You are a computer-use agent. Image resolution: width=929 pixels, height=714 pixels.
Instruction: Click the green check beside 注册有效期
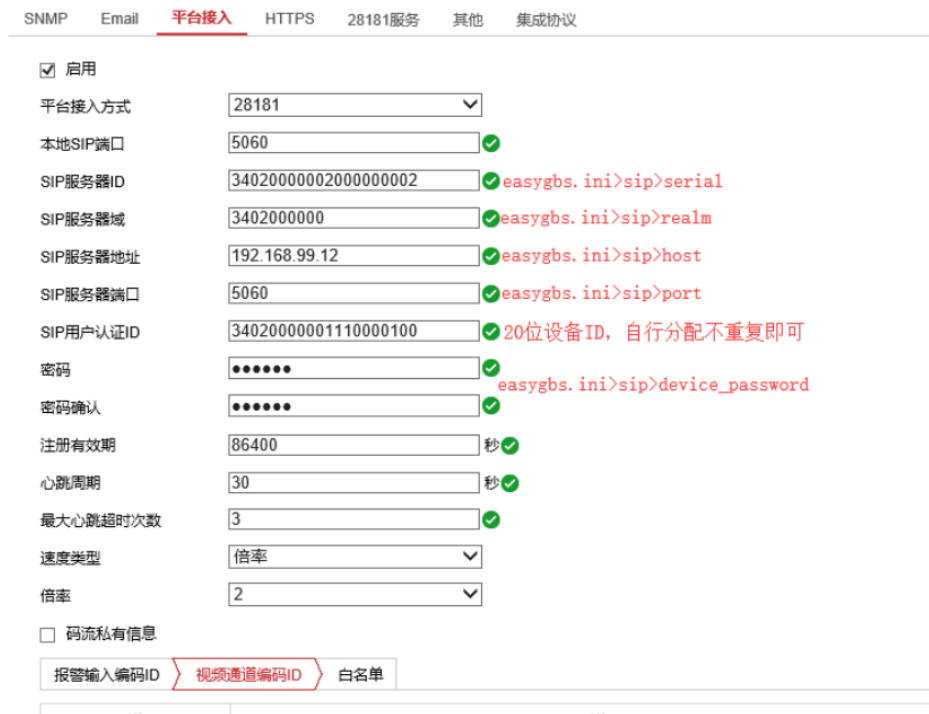click(x=510, y=446)
